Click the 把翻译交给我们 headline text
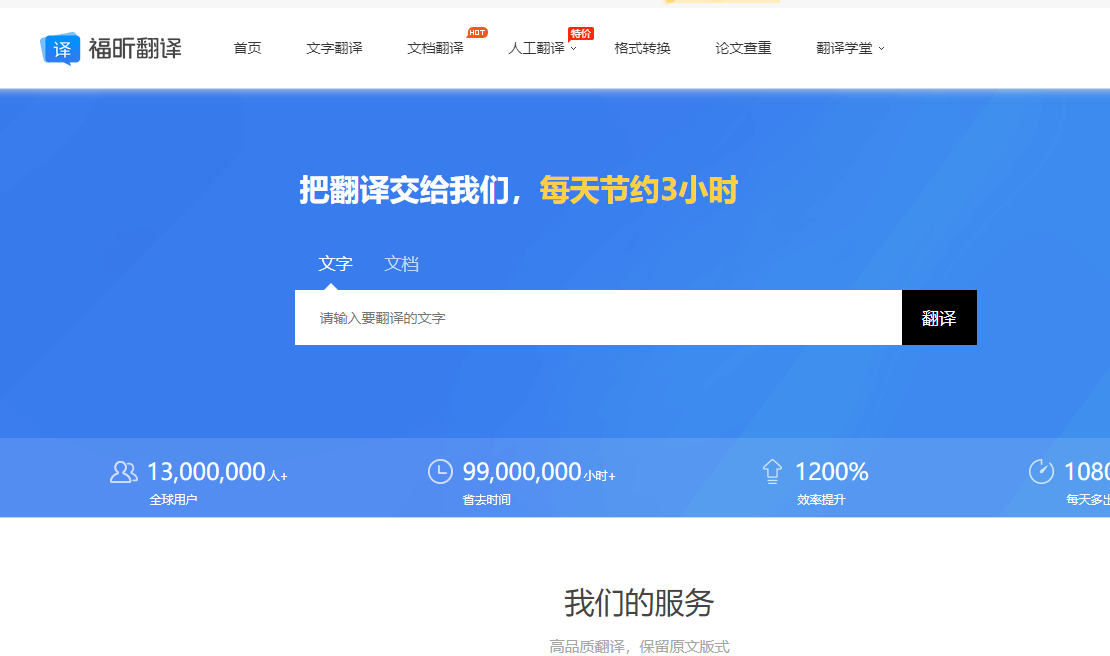 click(x=404, y=190)
